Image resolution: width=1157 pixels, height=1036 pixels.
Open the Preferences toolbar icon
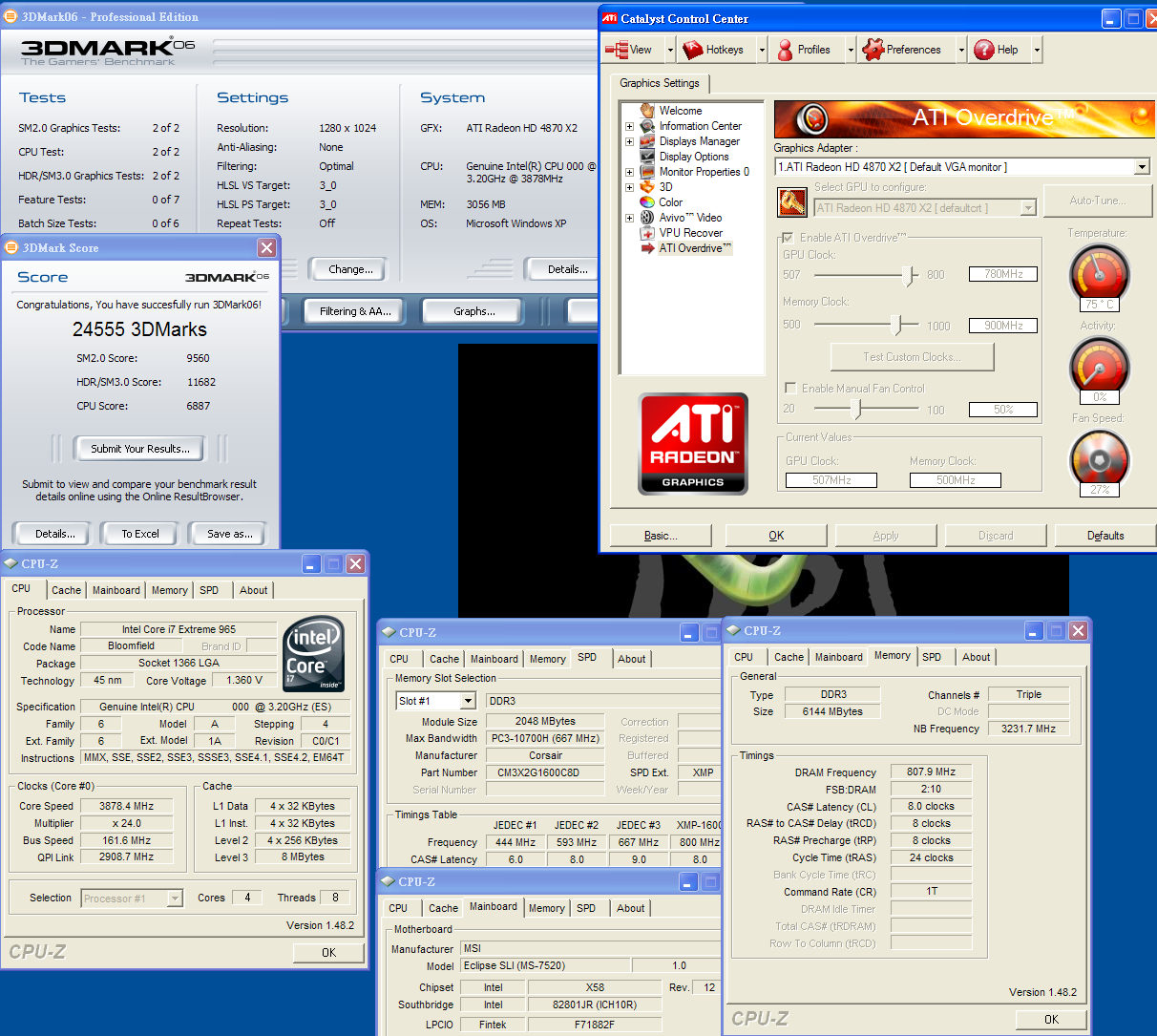coord(873,50)
